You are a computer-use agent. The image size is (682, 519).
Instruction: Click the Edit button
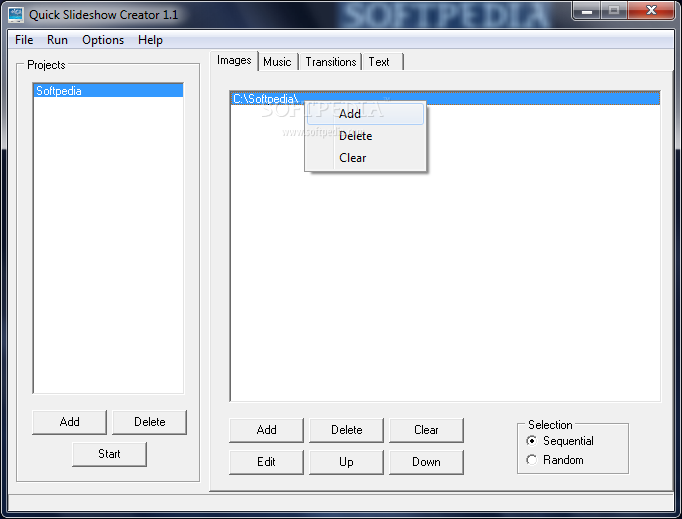266,462
